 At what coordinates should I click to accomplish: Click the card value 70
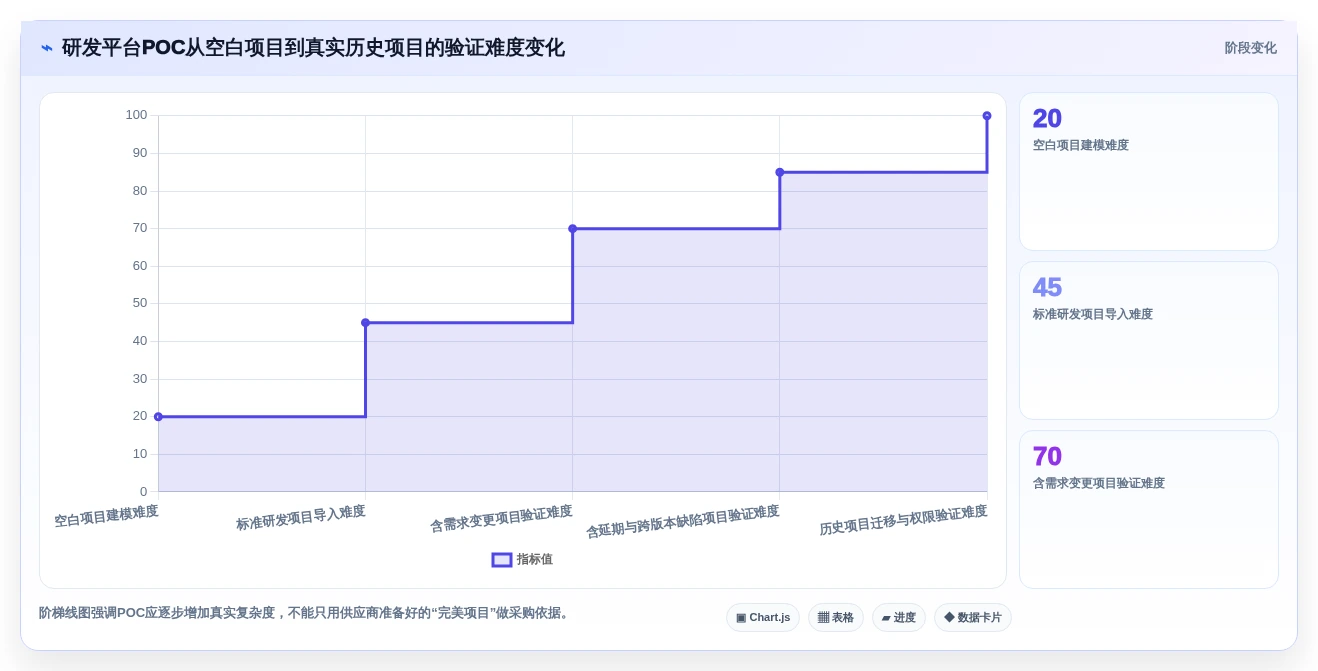pyautogui.click(x=1047, y=457)
